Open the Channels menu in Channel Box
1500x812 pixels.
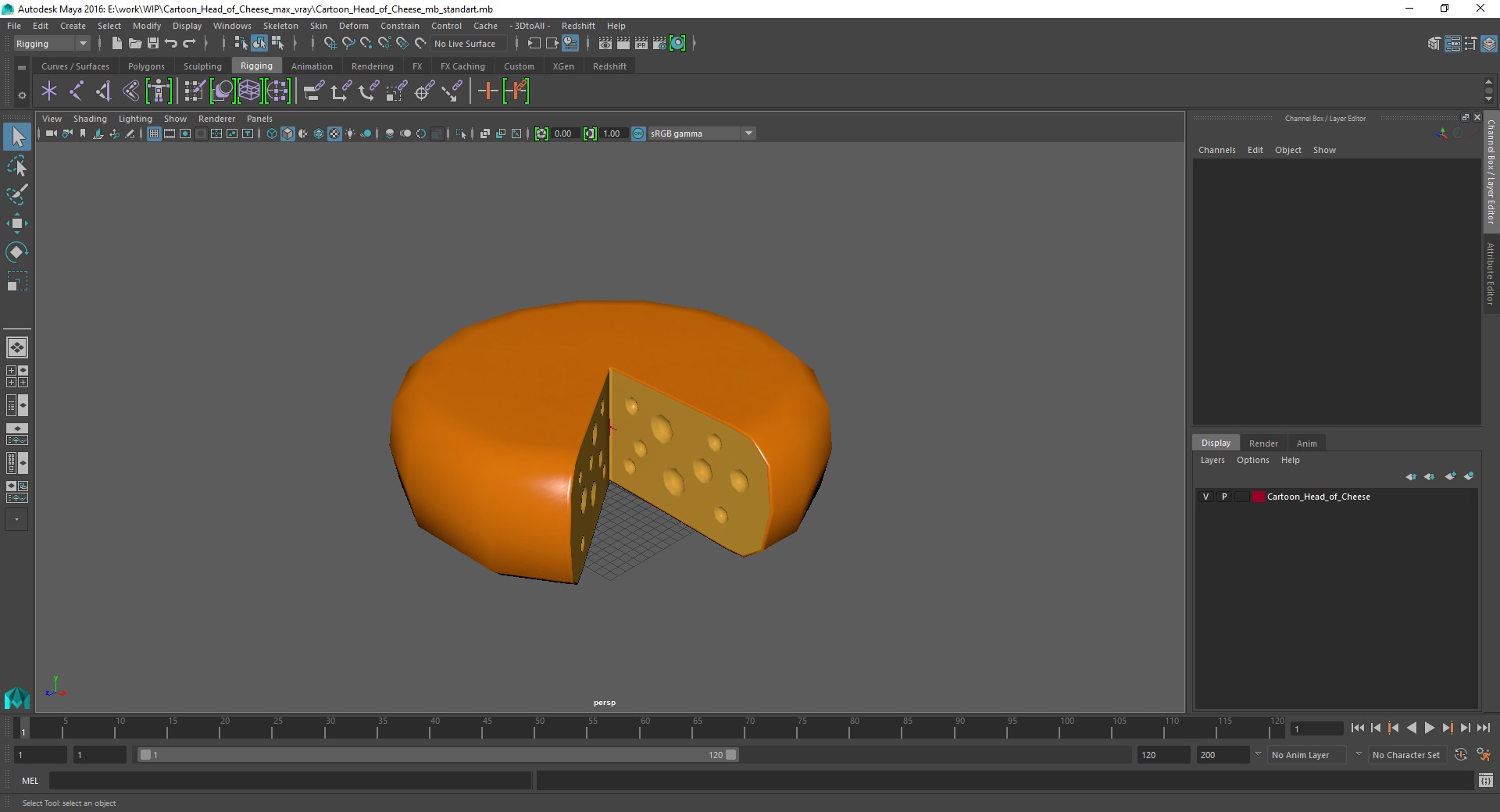[1216, 150]
